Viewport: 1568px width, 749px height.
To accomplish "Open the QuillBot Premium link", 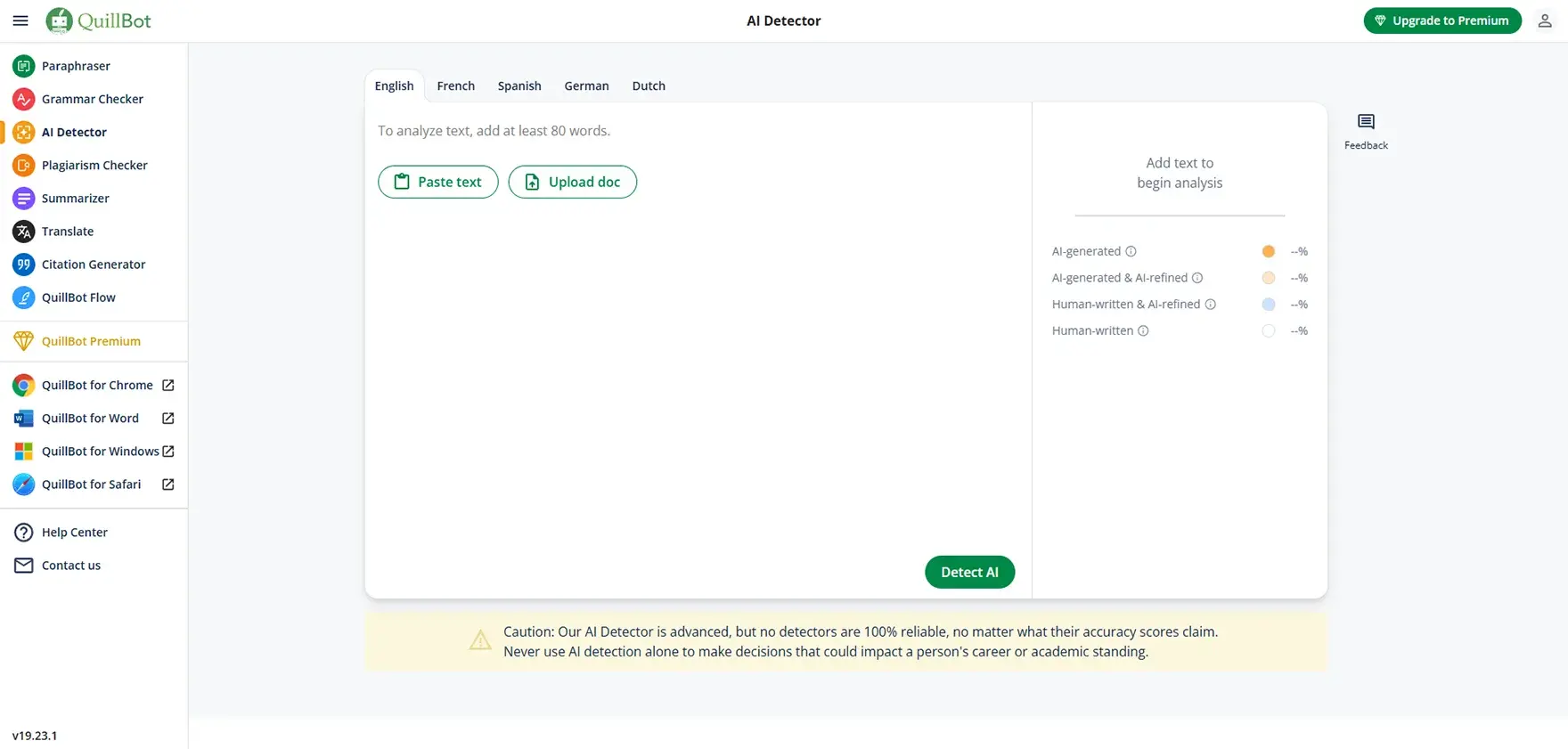I will (91, 341).
